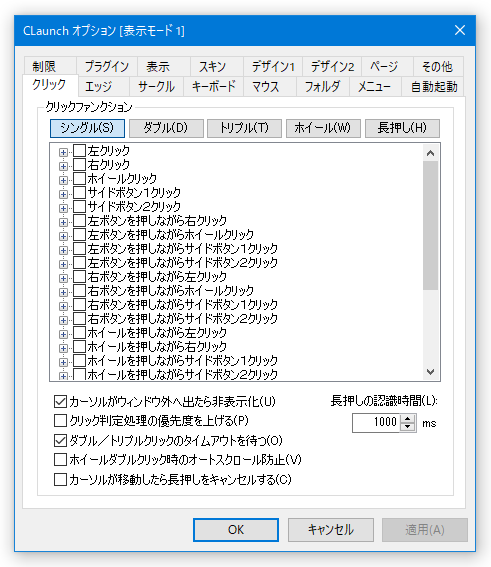The image size is (491, 567).
Task: Expand ホイールを押しながら右クリック node
Action: (63, 349)
